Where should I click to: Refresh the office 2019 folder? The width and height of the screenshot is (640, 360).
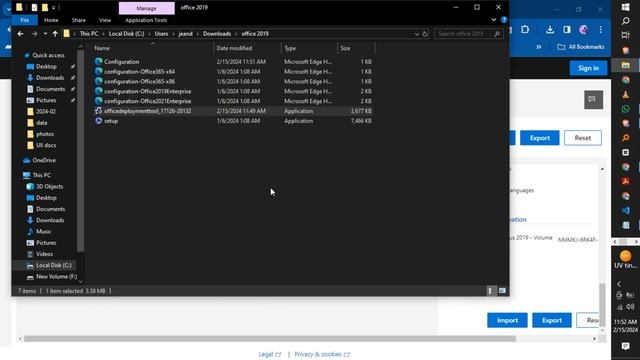[x=424, y=34]
